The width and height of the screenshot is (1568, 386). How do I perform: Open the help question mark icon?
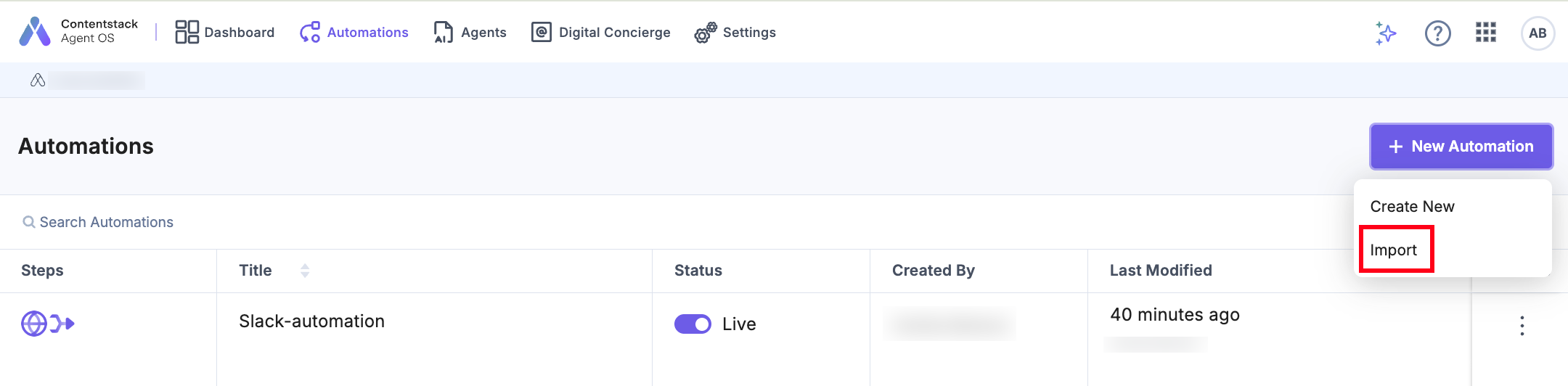point(1437,33)
